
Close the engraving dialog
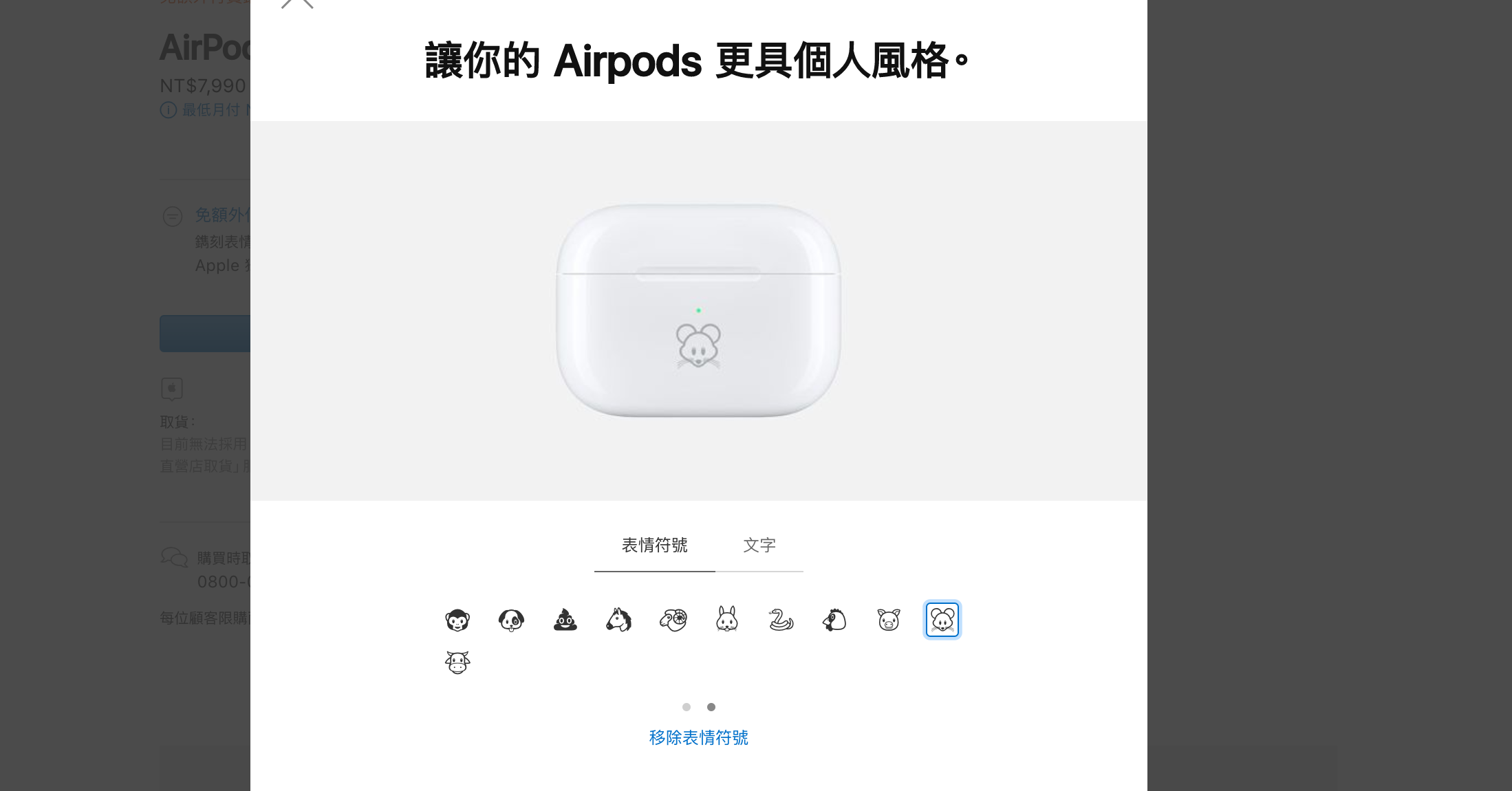[x=297, y=3]
